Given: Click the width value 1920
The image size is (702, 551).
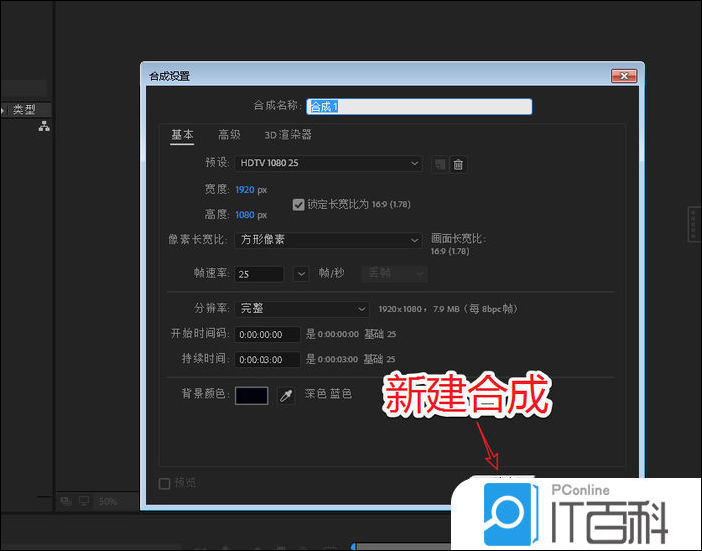Looking at the screenshot, I should (x=245, y=190).
